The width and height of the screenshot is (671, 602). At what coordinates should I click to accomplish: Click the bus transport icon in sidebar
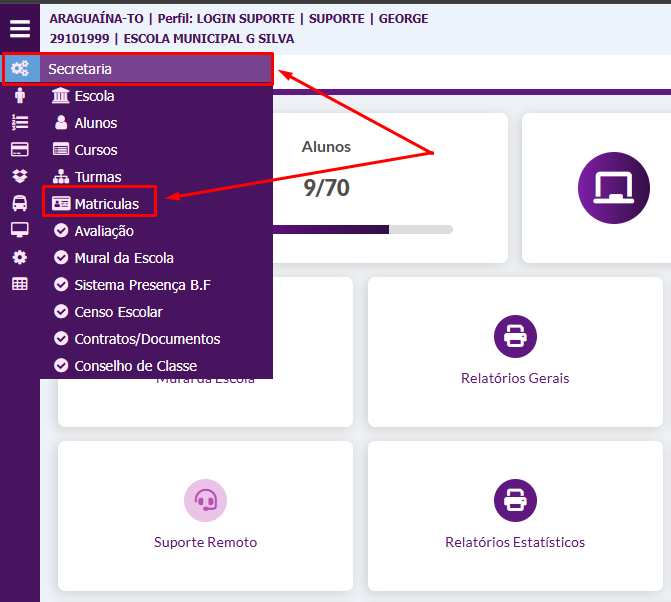coord(20,203)
